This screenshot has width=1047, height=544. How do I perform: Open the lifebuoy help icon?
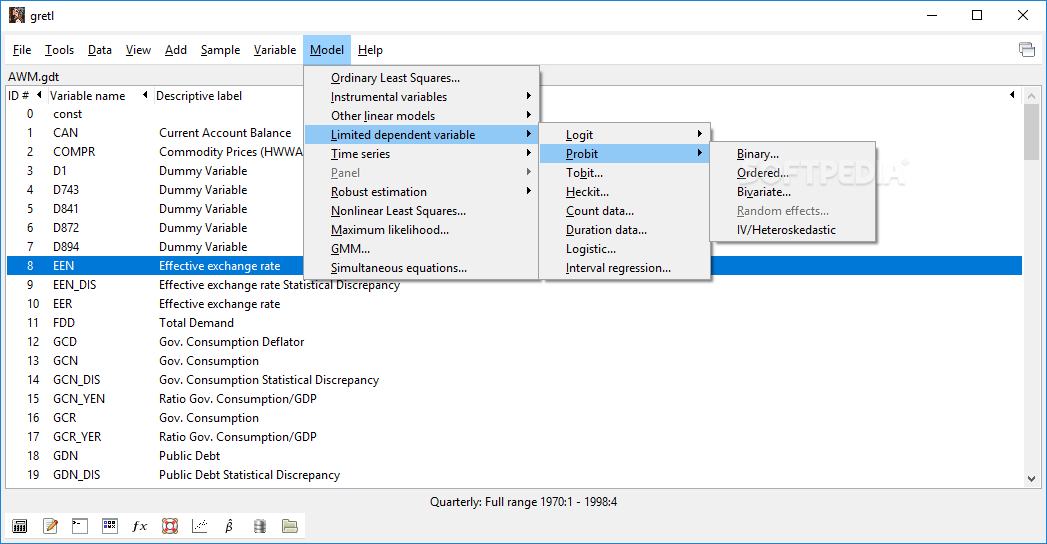tap(170, 526)
